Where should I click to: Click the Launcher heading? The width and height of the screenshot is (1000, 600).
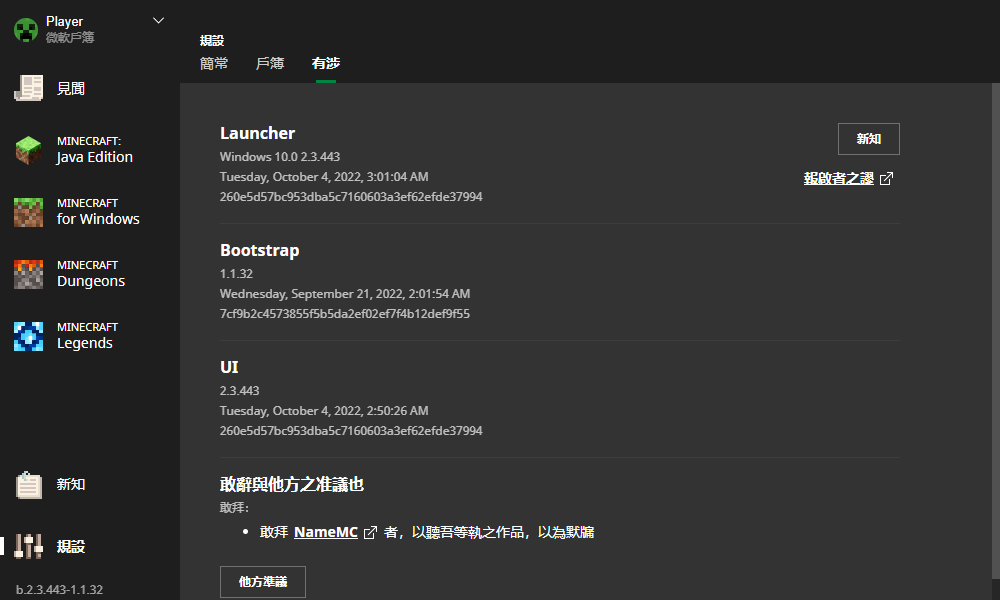pyautogui.click(x=258, y=133)
